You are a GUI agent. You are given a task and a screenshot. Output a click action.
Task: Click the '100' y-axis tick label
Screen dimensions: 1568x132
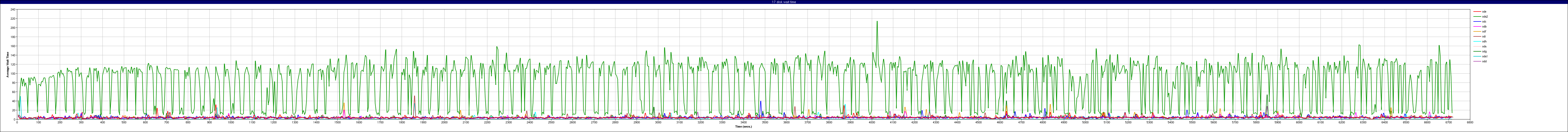point(13,74)
